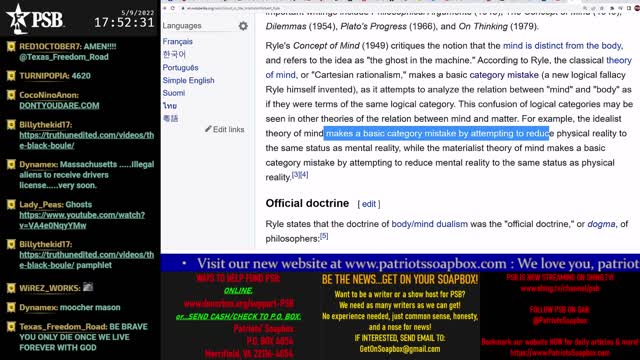Click 'dogma' italic link text

(601, 224)
